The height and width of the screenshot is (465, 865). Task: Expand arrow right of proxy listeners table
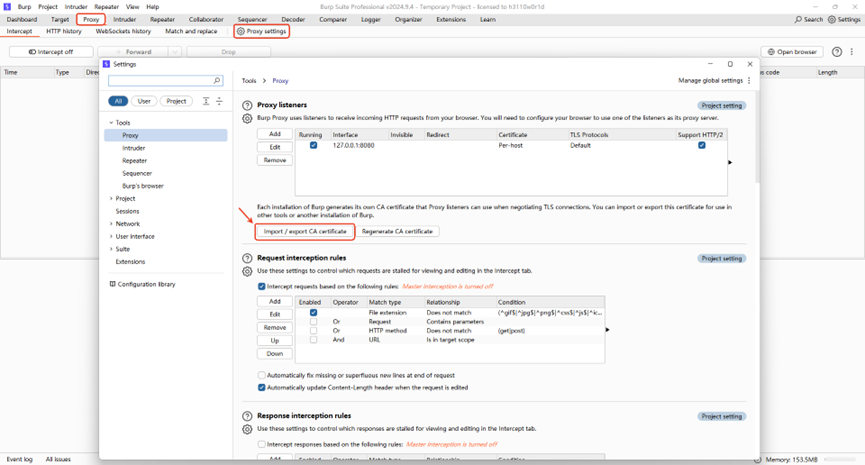730,163
